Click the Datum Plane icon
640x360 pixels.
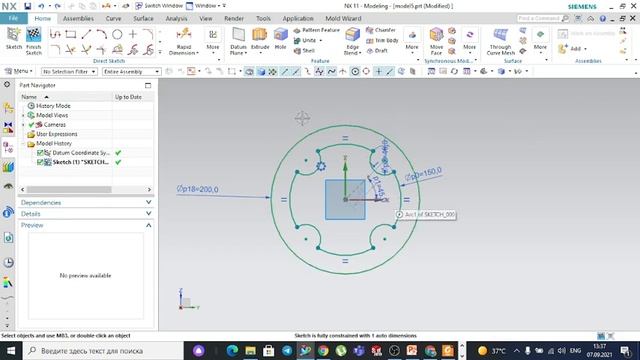(x=238, y=35)
